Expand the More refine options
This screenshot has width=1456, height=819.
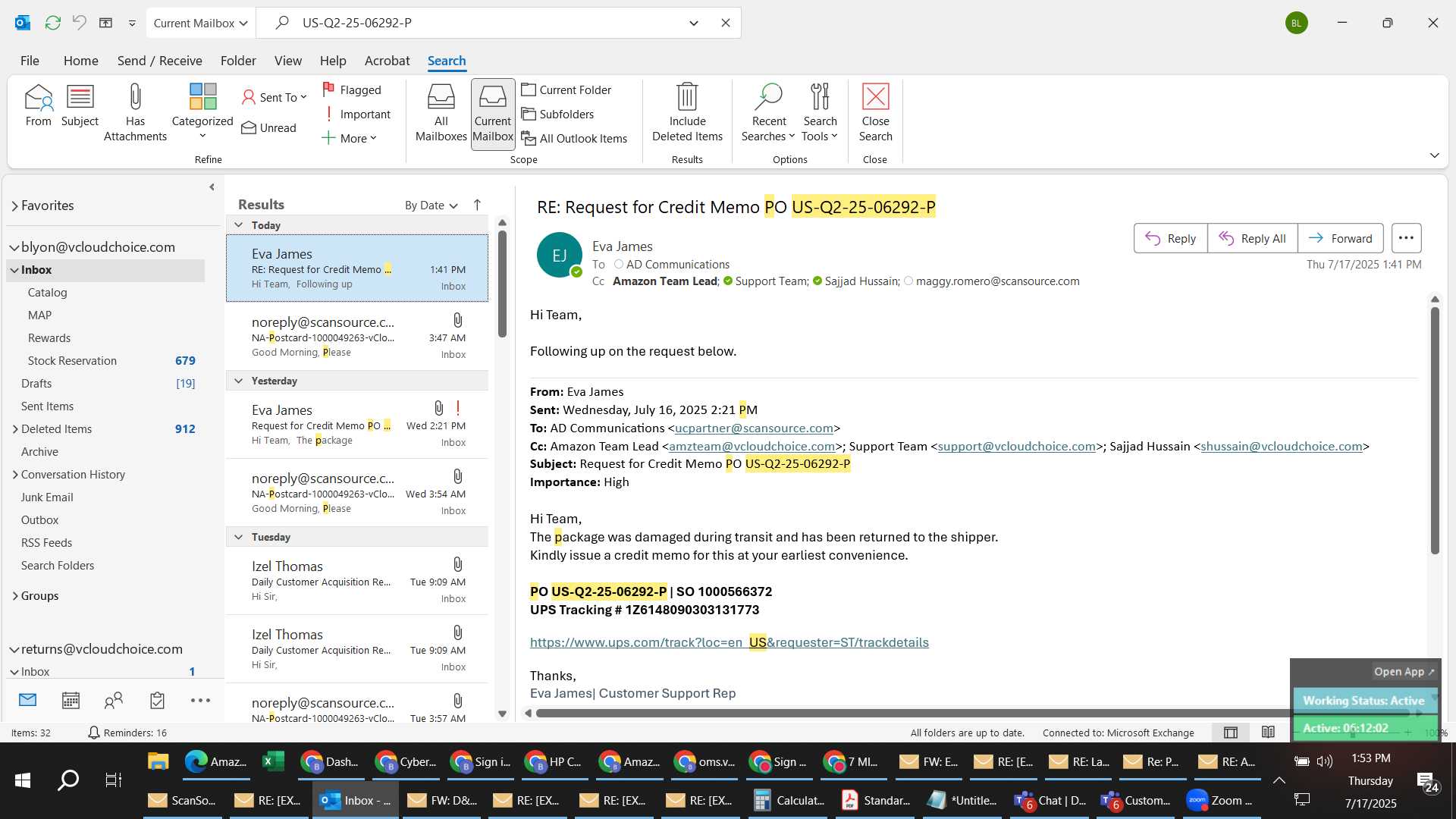coord(349,138)
